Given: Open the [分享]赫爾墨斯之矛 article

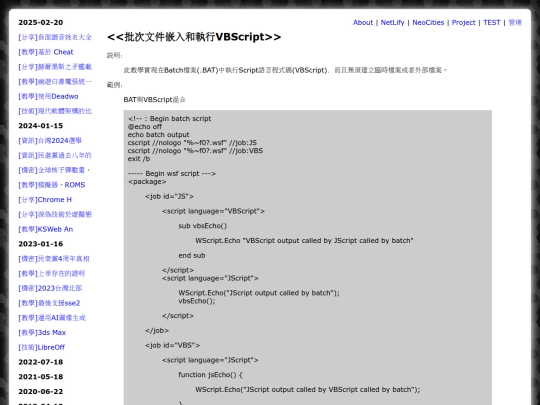Looking at the screenshot, I should [x=55, y=67].
